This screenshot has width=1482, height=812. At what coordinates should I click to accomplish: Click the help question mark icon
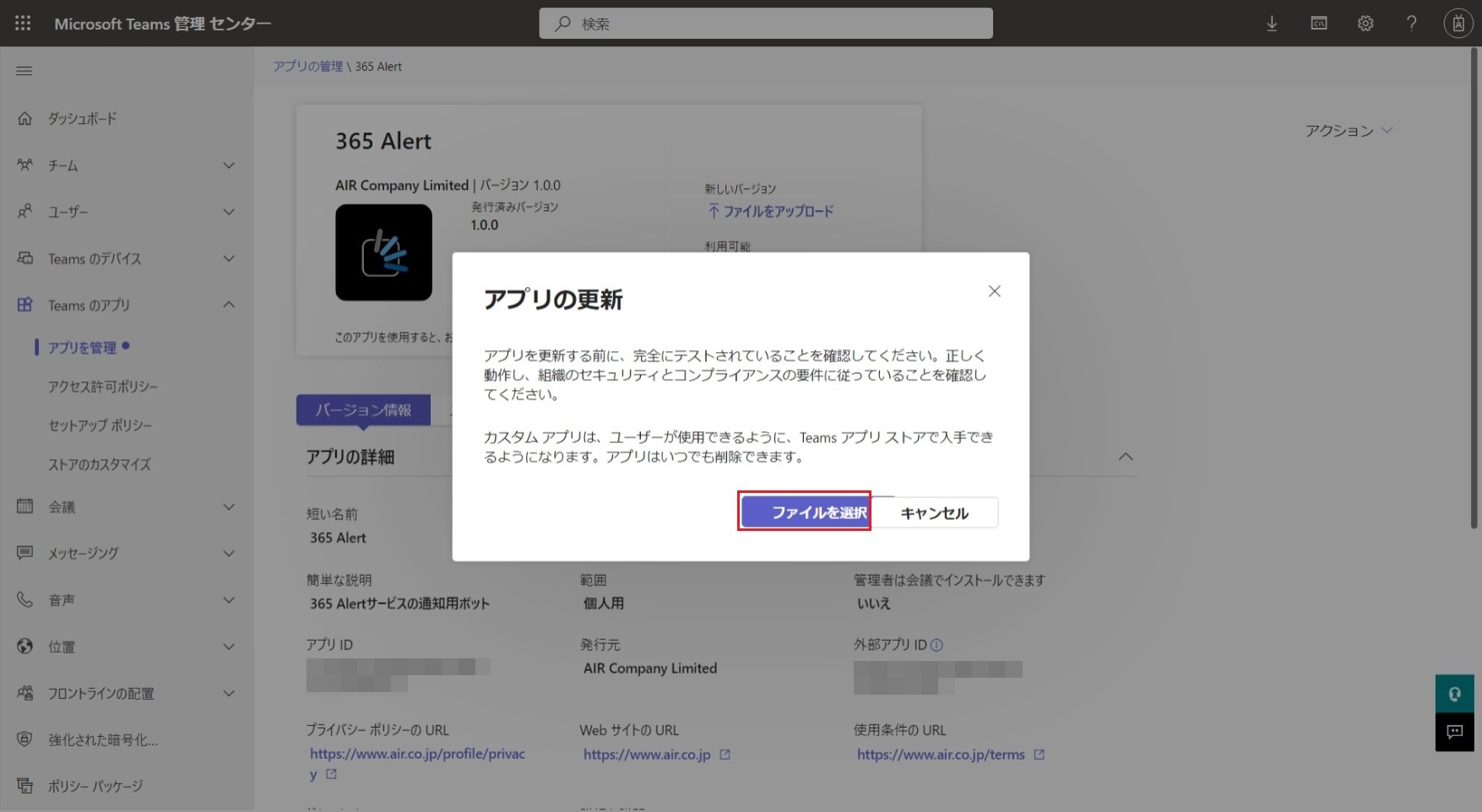1411,24
